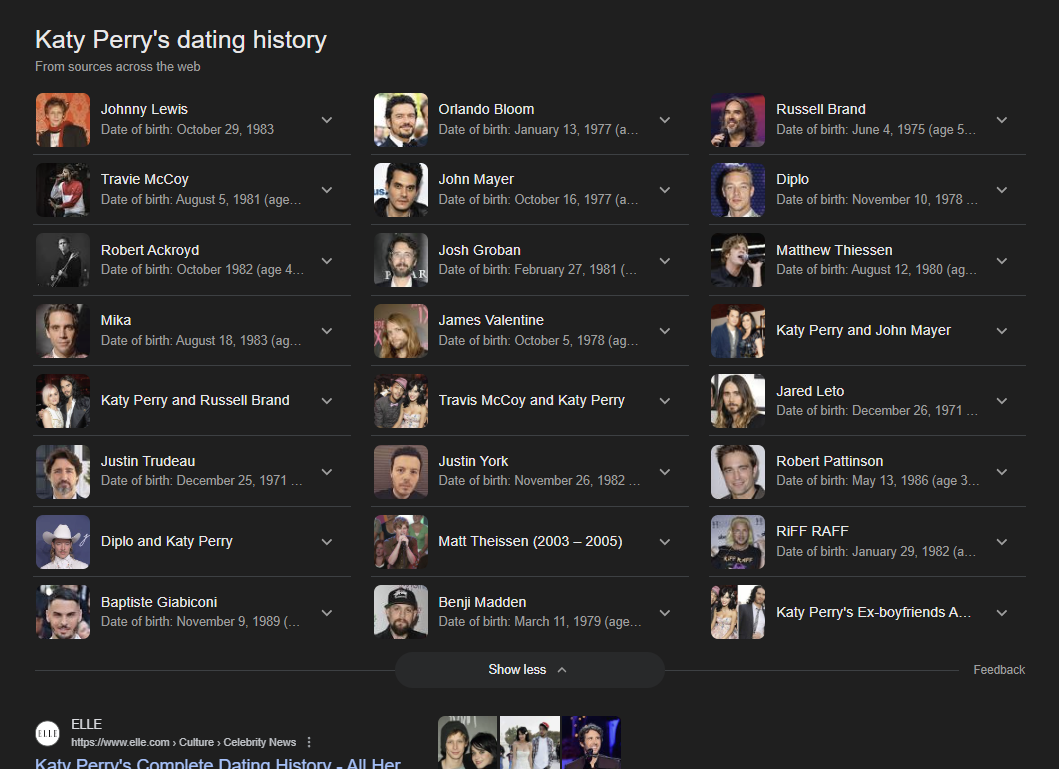Open the Feedback link
The width and height of the screenshot is (1059, 769).
point(999,670)
